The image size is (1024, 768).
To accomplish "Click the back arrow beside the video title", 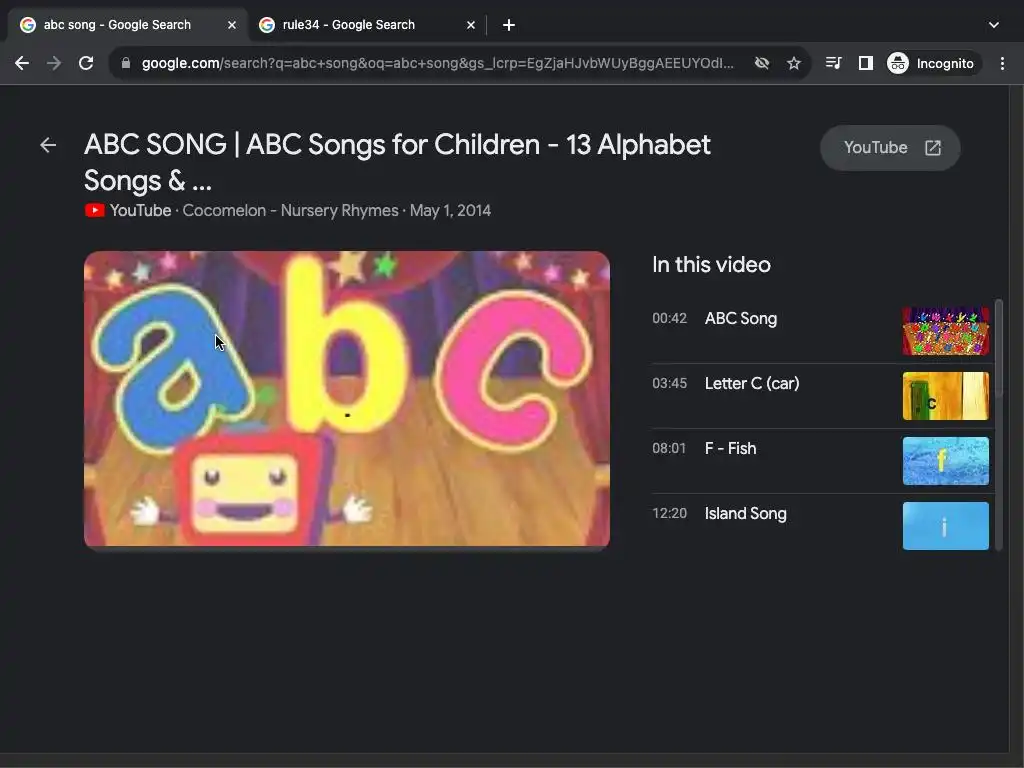I will 48,146.
